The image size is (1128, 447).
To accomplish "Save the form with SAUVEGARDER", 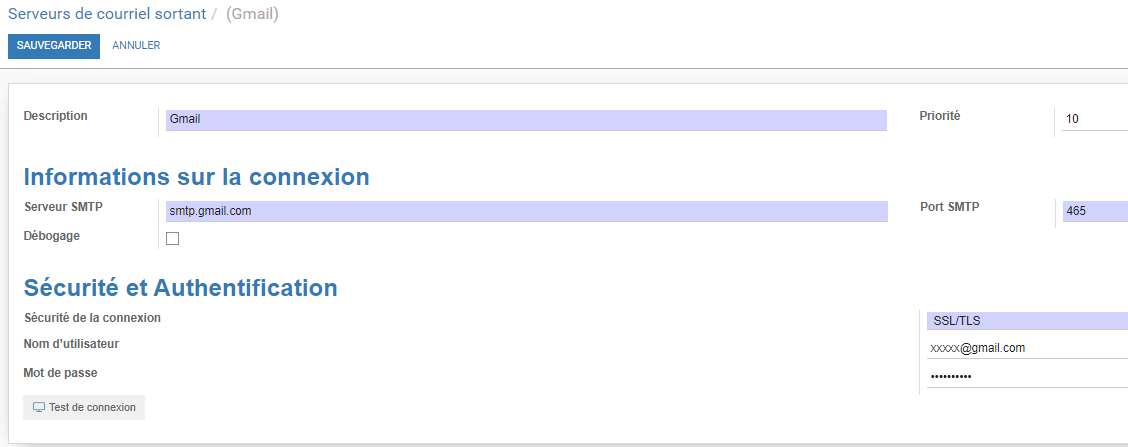I will 54,46.
